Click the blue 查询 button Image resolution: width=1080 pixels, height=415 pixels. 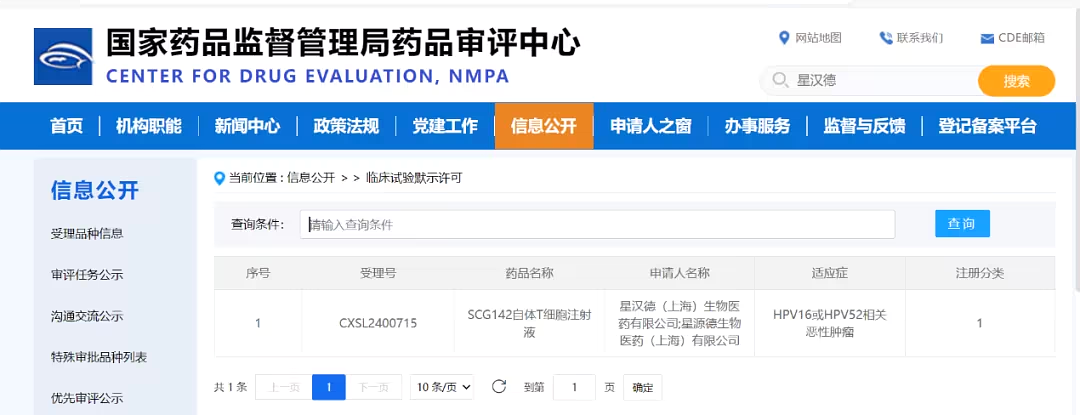pos(962,224)
